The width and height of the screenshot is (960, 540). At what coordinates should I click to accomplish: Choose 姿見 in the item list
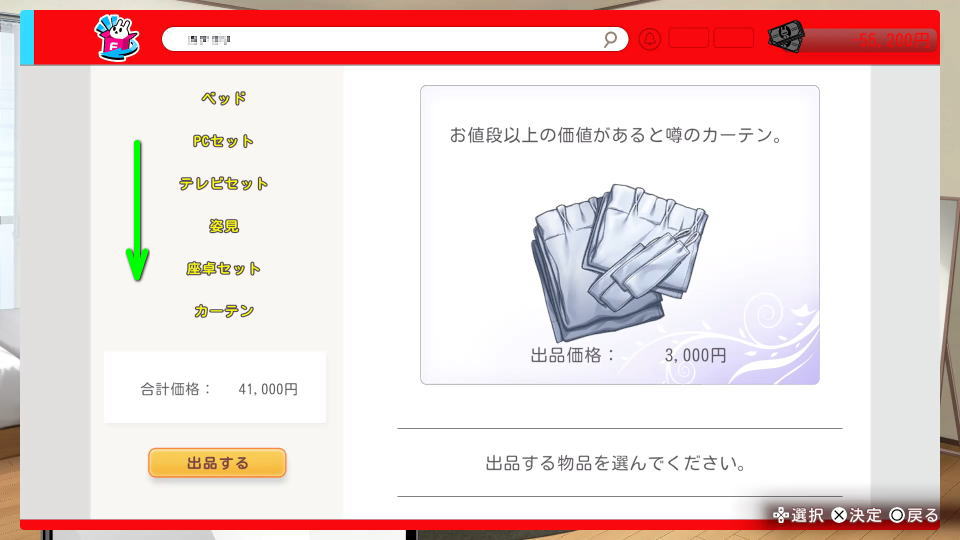click(x=223, y=226)
